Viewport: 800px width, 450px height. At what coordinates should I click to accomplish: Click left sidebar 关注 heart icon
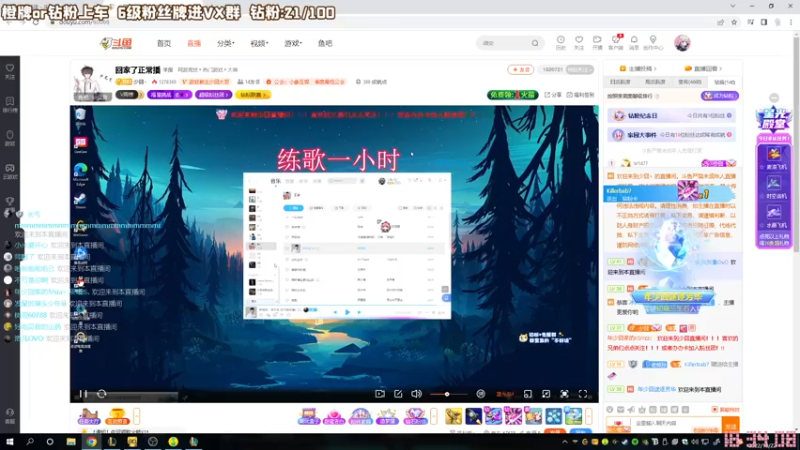[10, 71]
